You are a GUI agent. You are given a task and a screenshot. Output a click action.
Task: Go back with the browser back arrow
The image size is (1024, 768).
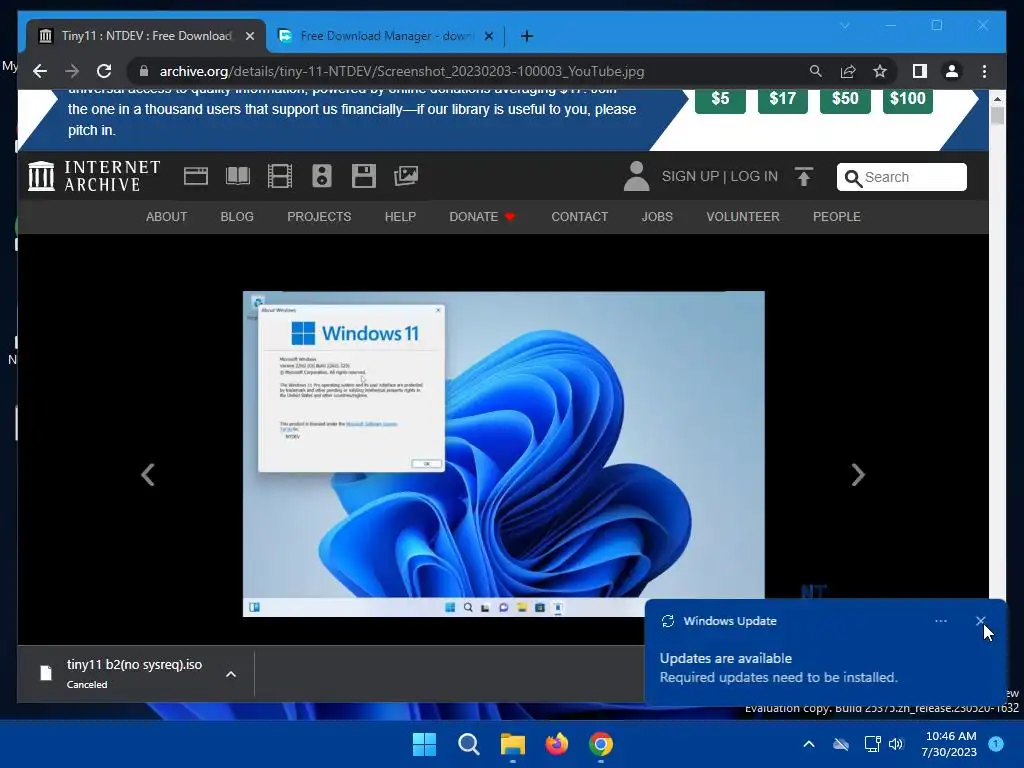(40, 71)
